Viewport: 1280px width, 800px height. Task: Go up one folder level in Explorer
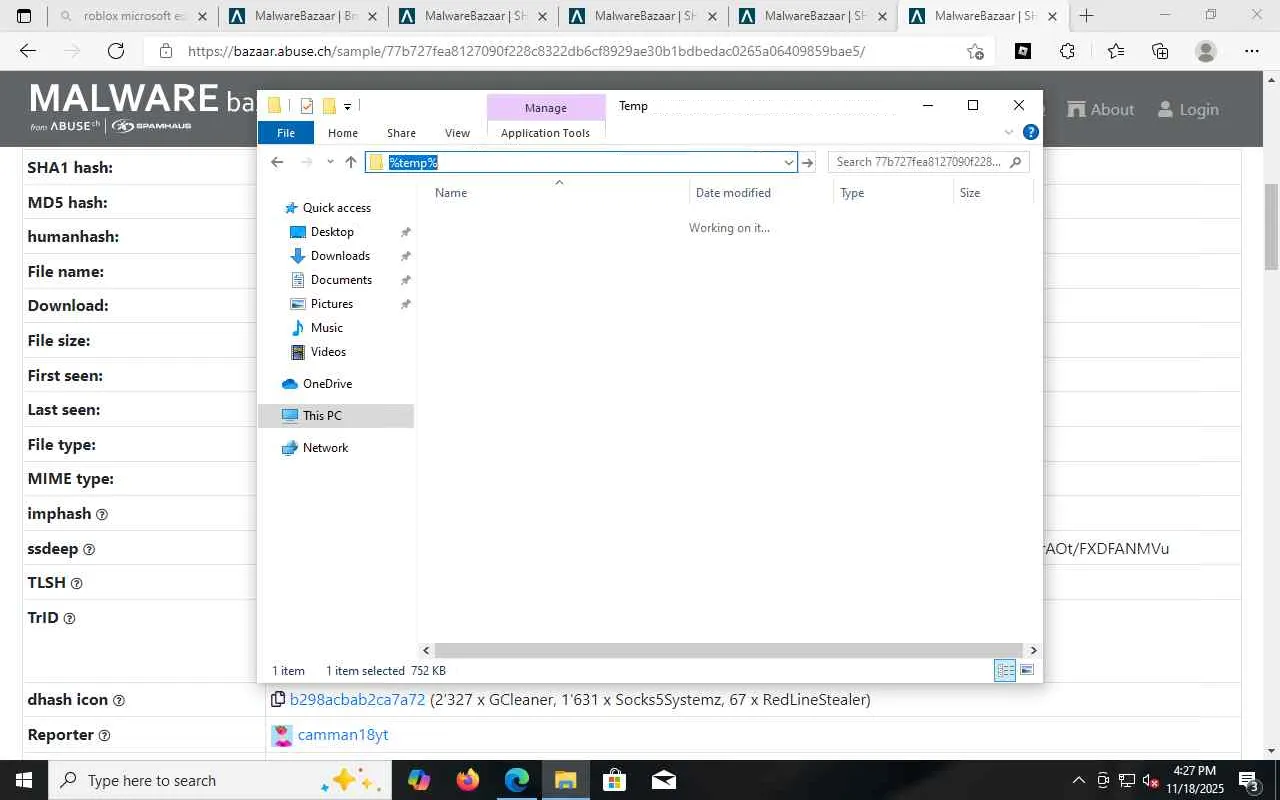pos(350,162)
